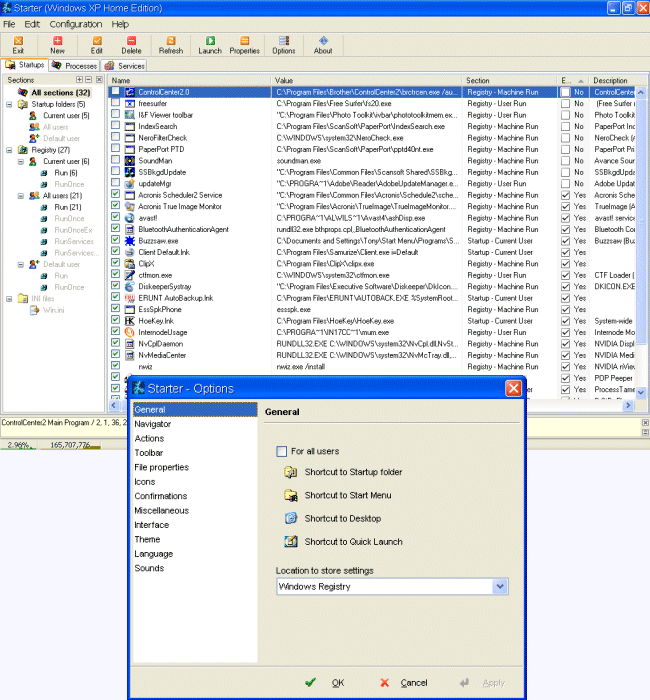Click Cancel in Options dialog
This screenshot has width=650, height=700.
(404, 683)
